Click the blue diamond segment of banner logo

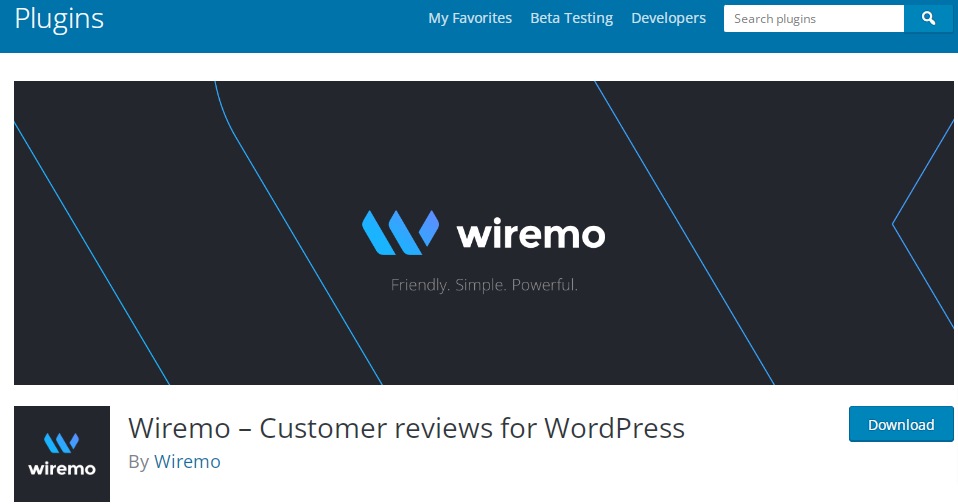[429, 227]
